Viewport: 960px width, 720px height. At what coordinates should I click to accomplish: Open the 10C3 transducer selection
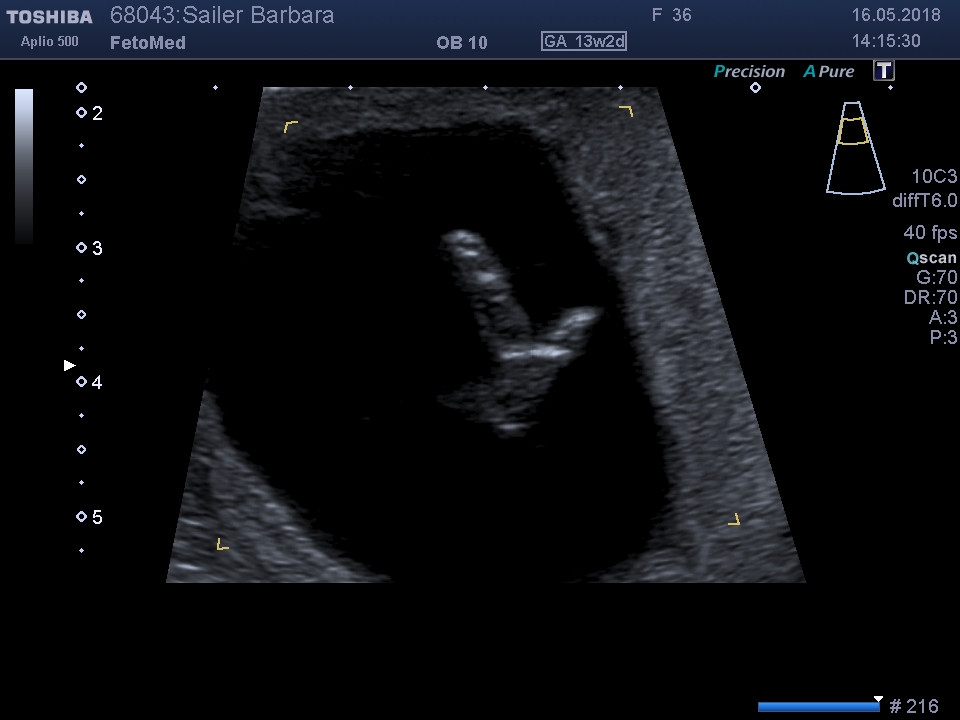click(x=933, y=177)
